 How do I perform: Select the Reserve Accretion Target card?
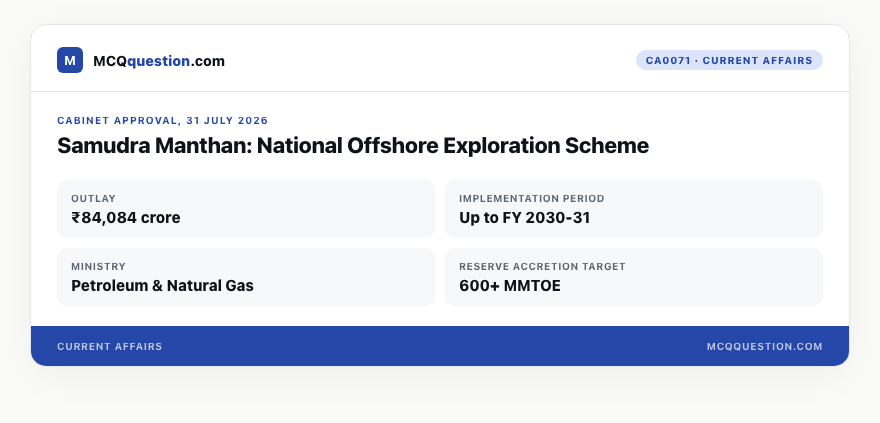click(634, 277)
